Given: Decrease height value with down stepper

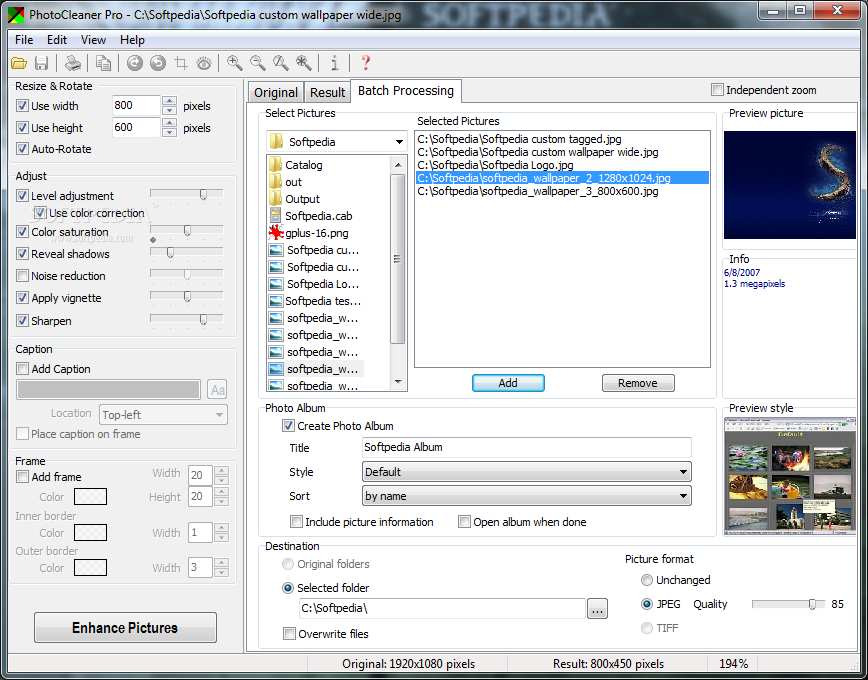Looking at the screenshot, I should pos(170,132).
